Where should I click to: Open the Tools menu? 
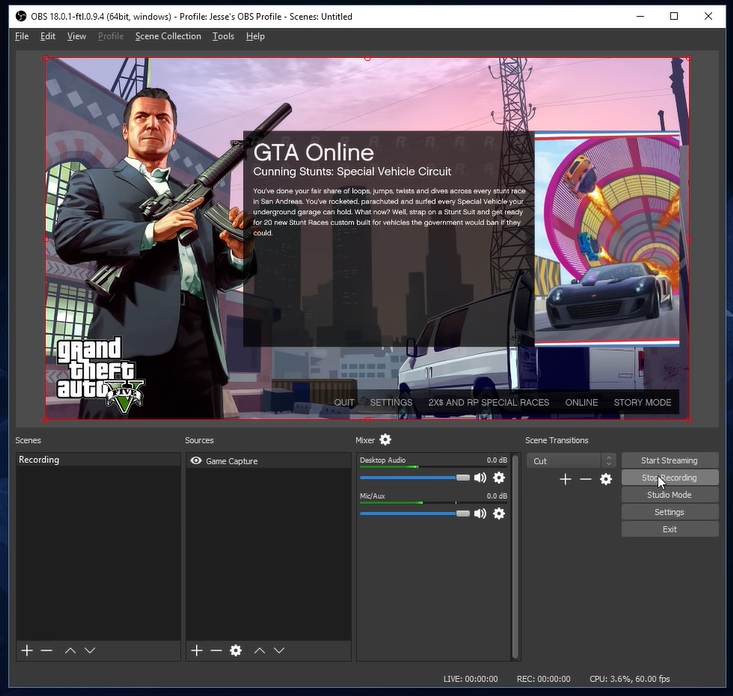tap(223, 36)
